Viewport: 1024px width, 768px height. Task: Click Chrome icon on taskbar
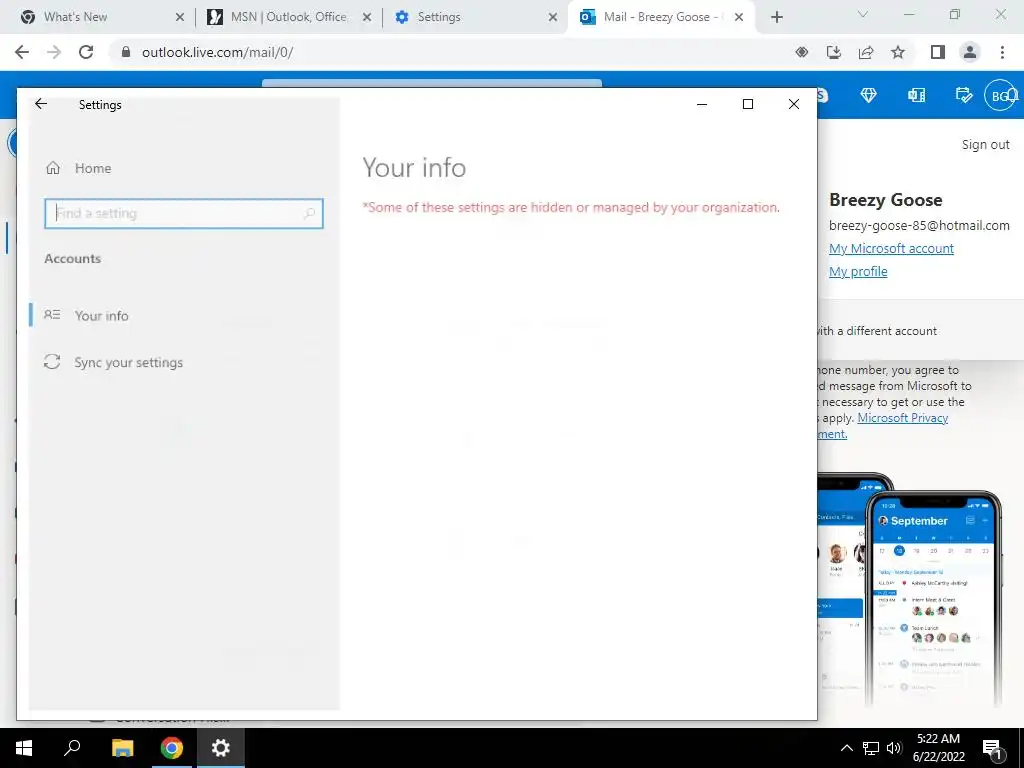pyautogui.click(x=172, y=748)
